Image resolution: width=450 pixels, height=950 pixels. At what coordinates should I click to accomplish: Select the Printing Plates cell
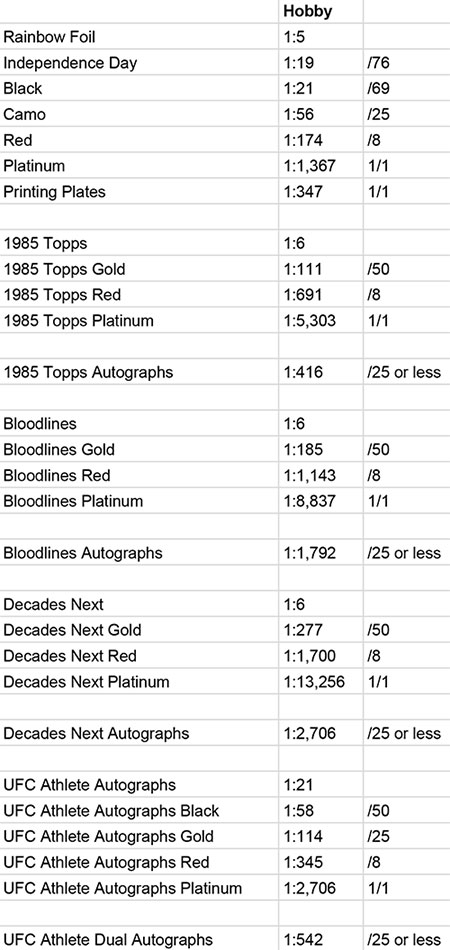[x=139, y=191]
